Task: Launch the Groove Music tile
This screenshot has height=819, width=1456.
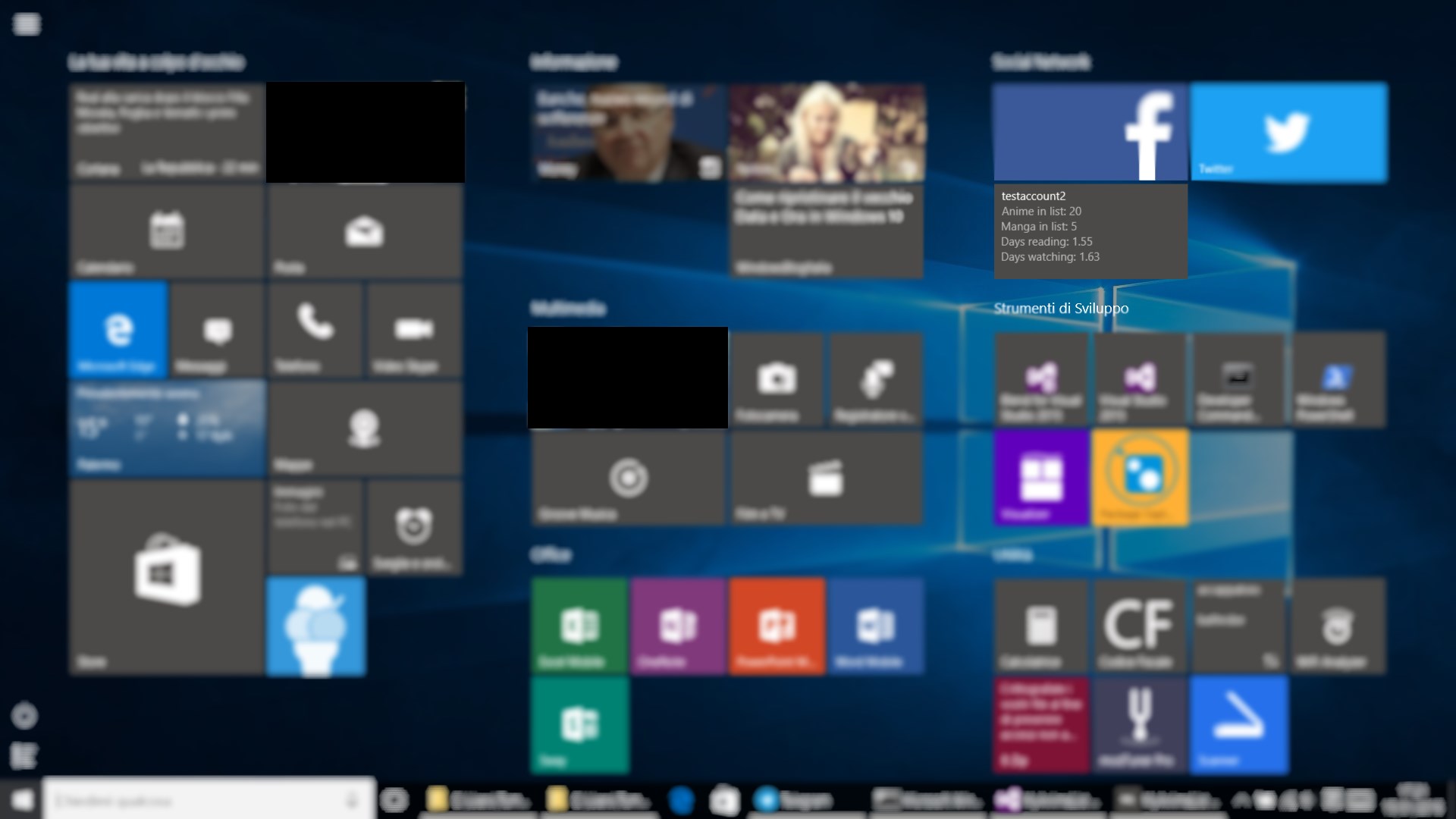Action: 628,478
